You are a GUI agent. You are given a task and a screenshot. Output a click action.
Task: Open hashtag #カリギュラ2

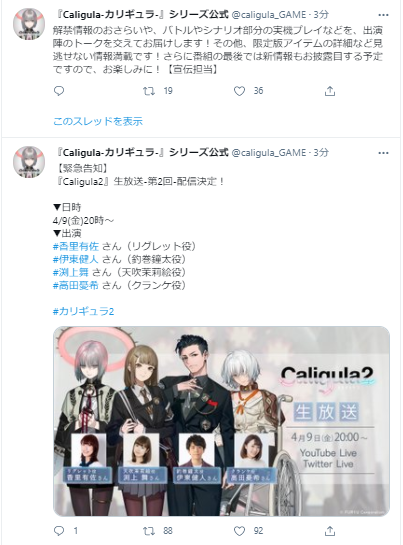coord(83,311)
